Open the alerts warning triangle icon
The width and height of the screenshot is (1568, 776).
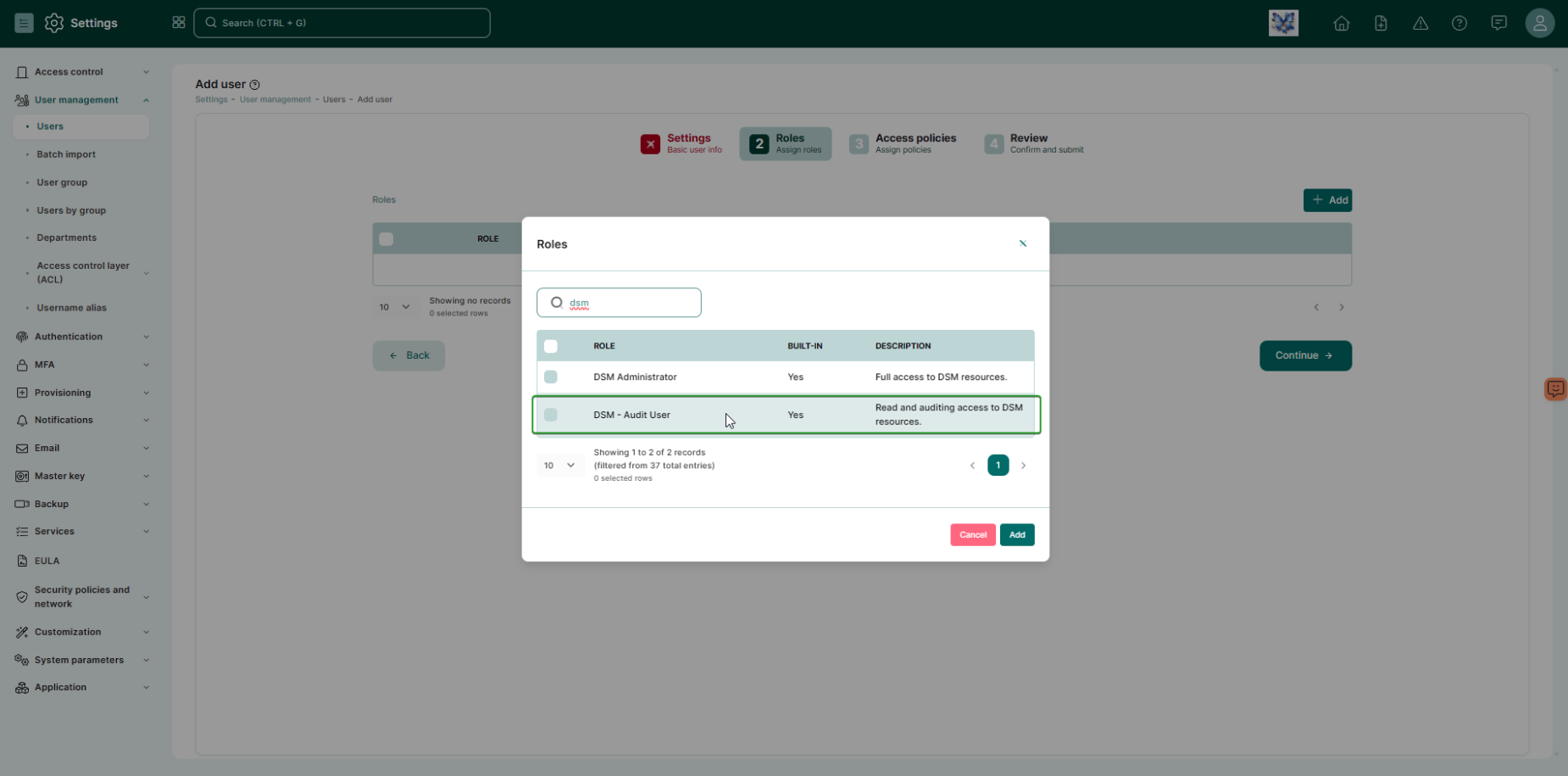(x=1421, y=23)
